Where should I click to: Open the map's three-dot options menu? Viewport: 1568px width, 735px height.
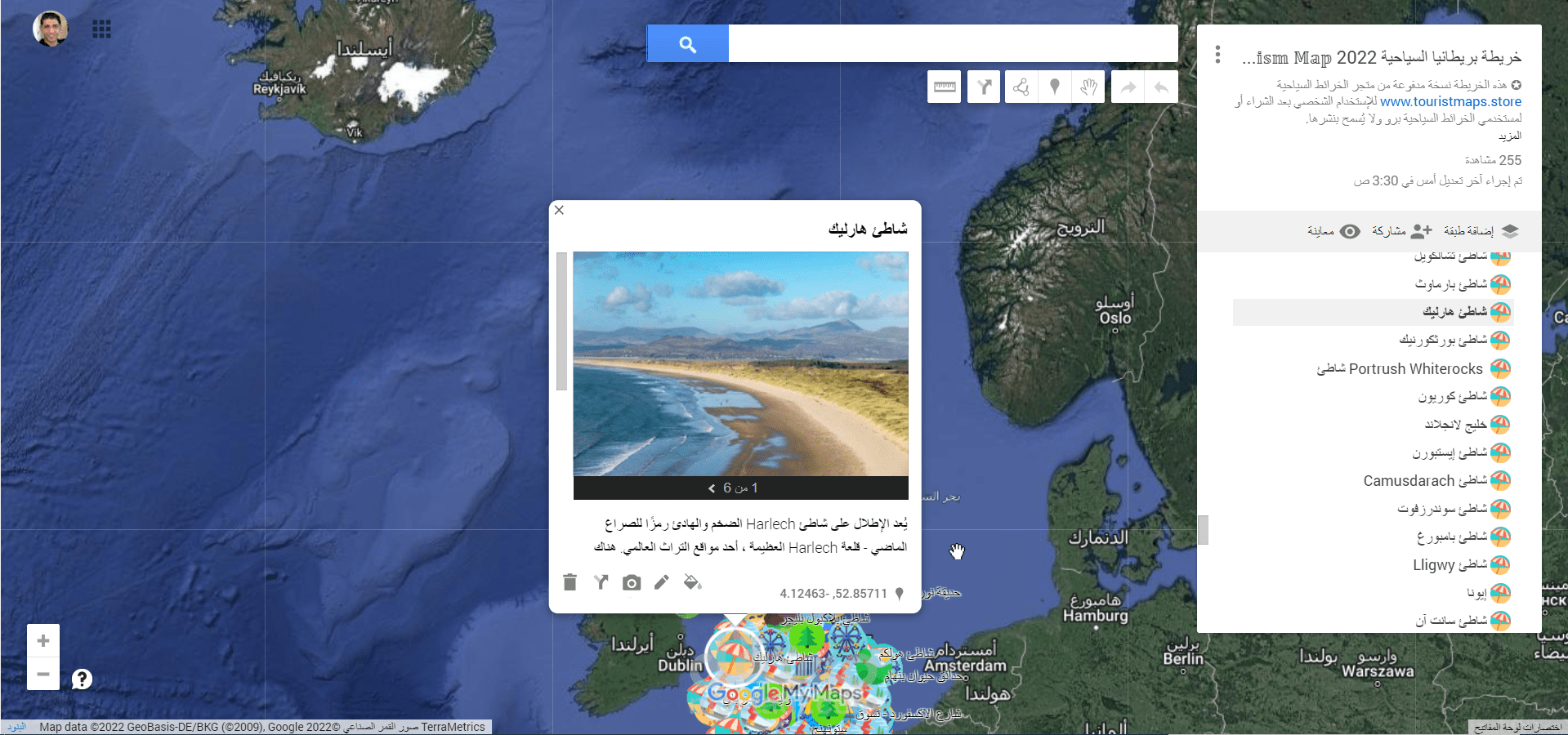[x=1217, y=55]
